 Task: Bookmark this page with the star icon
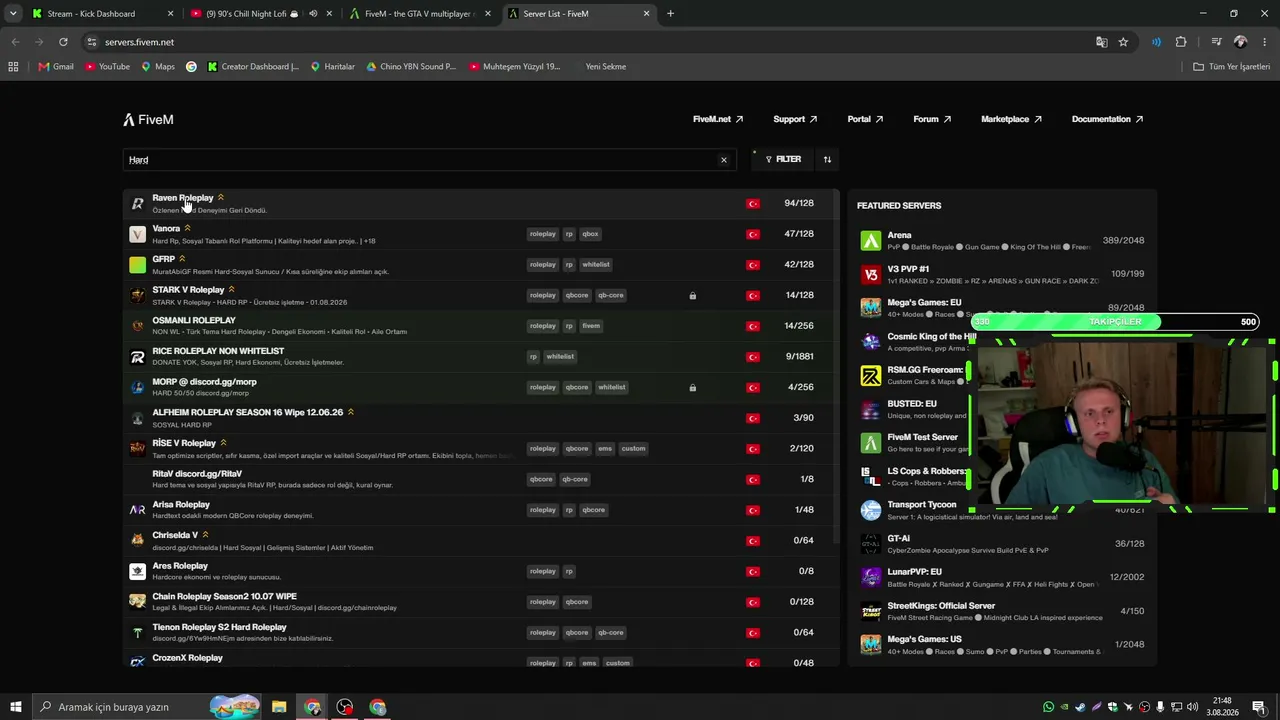coord(1123,42)
